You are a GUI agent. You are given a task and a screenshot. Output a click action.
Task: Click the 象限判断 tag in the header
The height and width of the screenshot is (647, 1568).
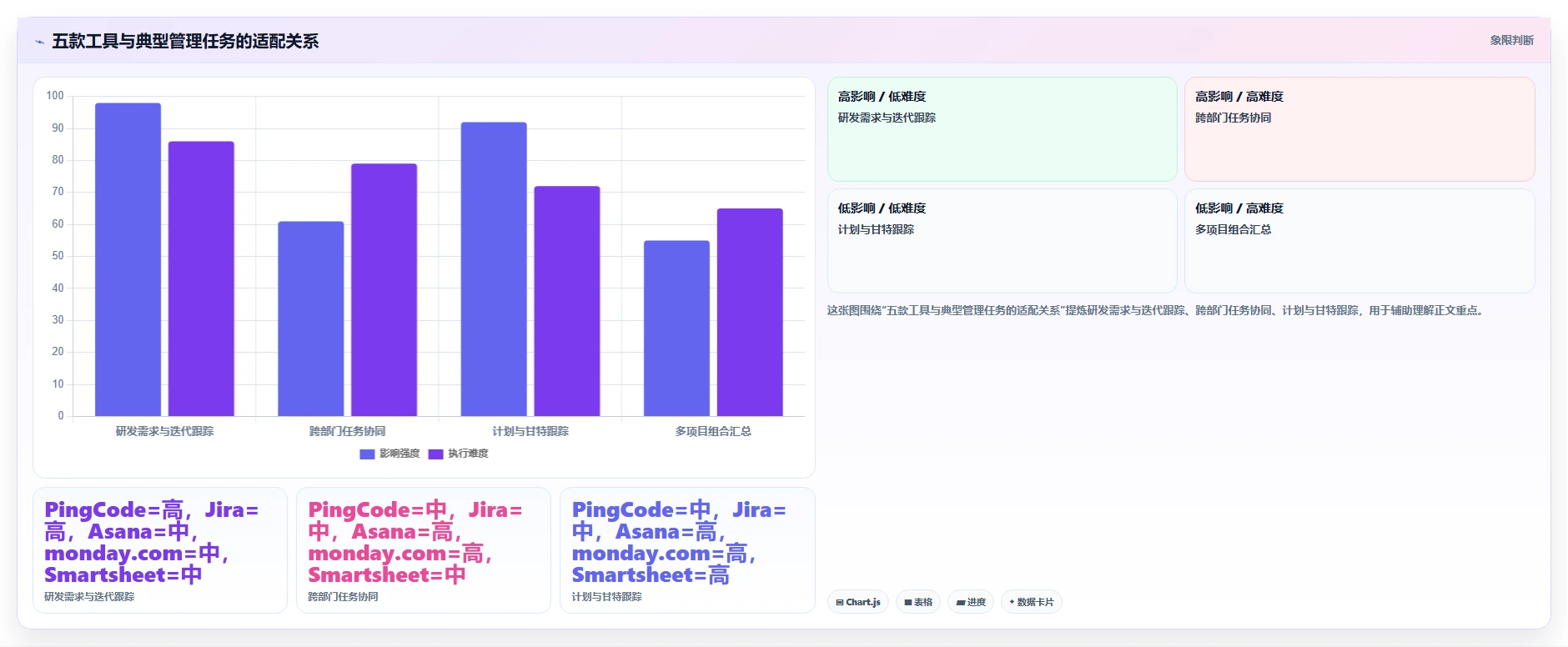click(1511, 40)
